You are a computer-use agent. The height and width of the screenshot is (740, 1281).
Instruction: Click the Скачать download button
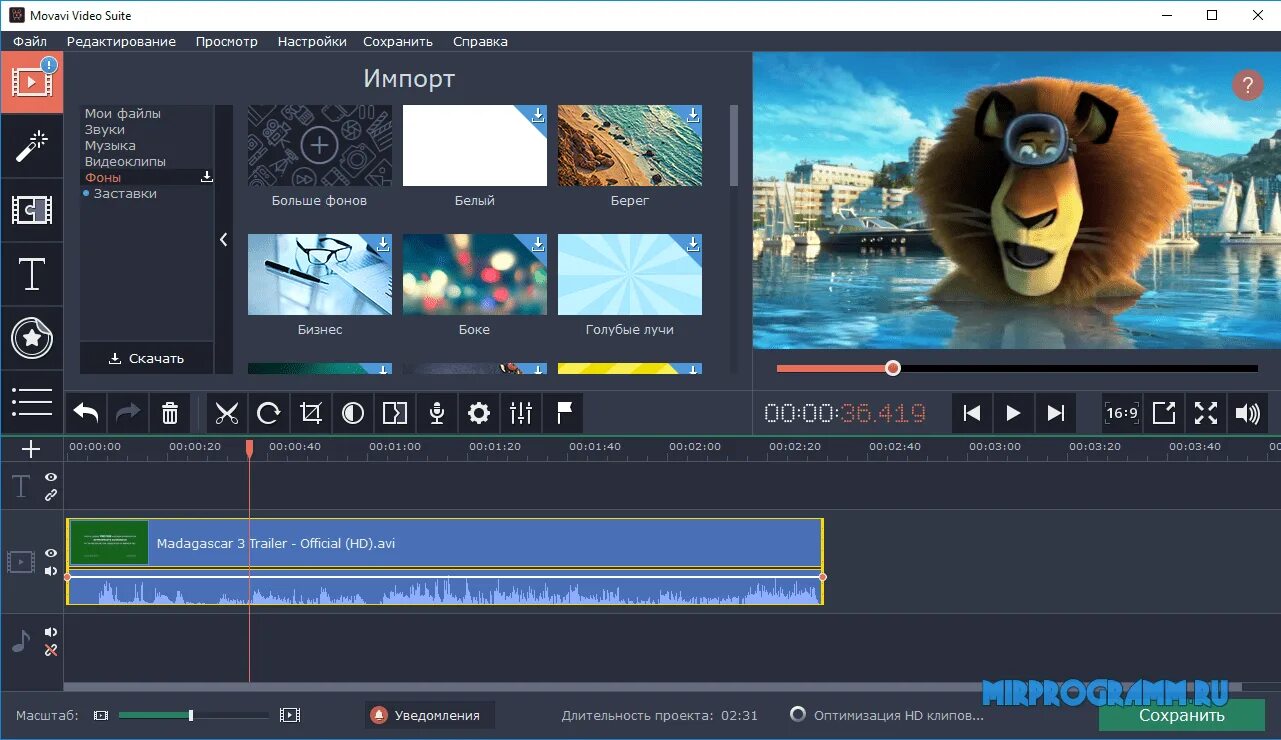click(147, 358)
